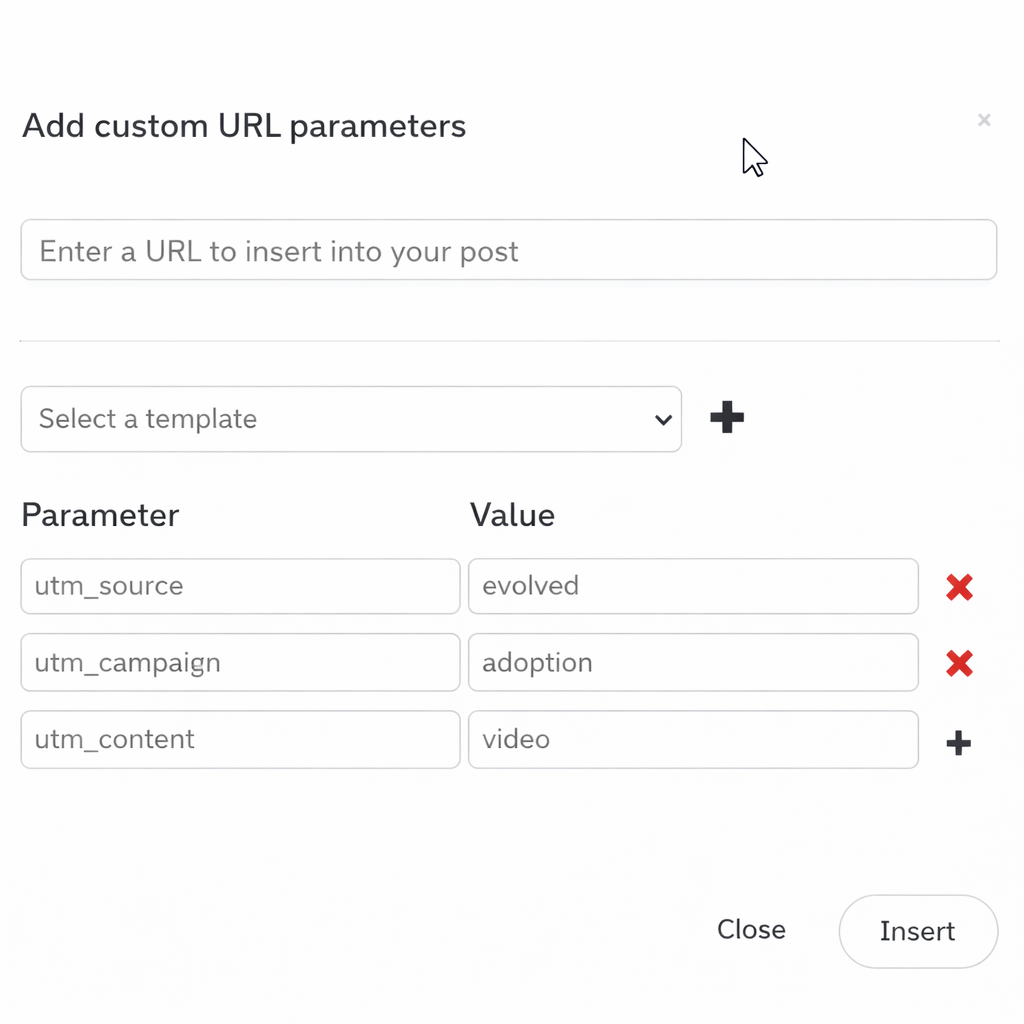Focus the video value field

[693, 739]
